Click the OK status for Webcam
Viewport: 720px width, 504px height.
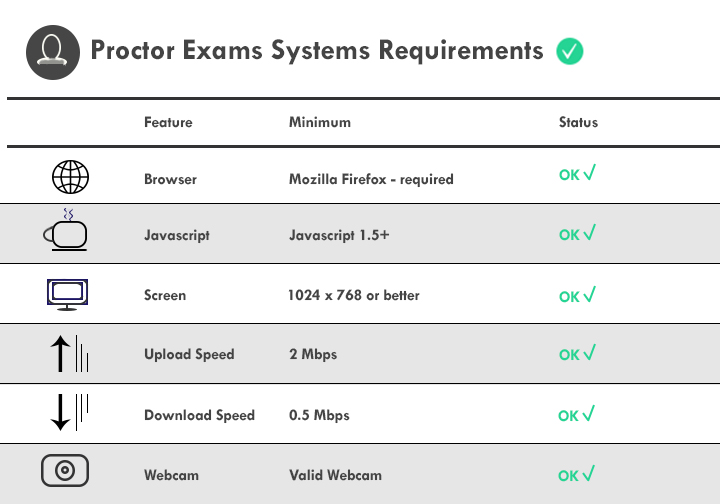coord(576,475)
